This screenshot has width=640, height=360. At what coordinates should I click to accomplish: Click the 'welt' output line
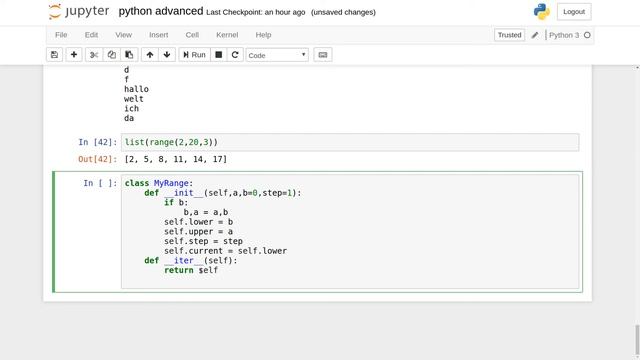pyautogui.click(x=134, y=99)
